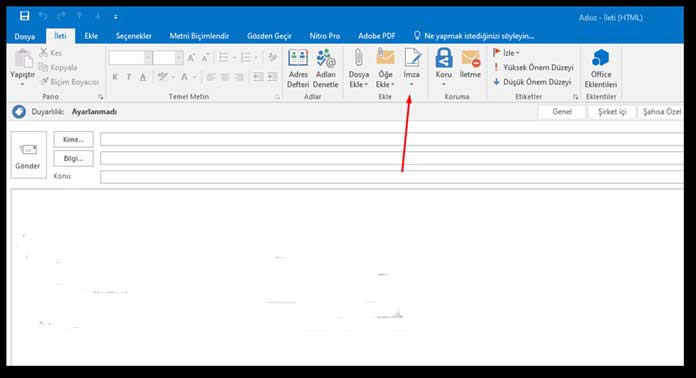
Task: Toggle the bold K formatting button
Action: pos(115,77)
